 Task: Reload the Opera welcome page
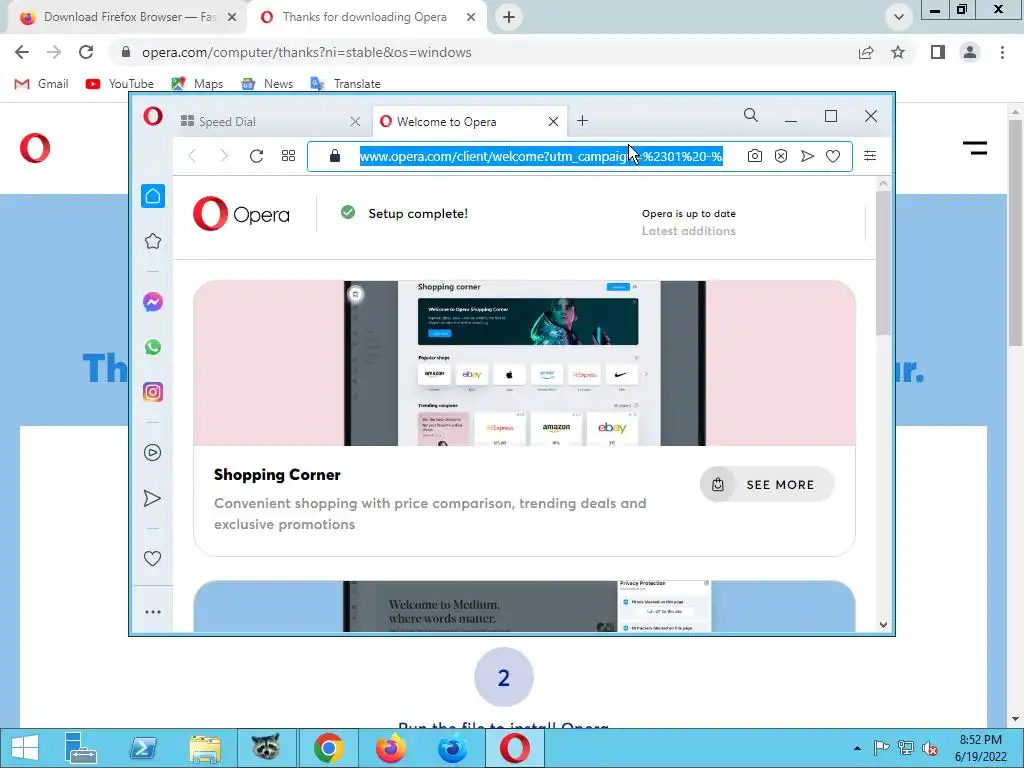pos(257,156)
